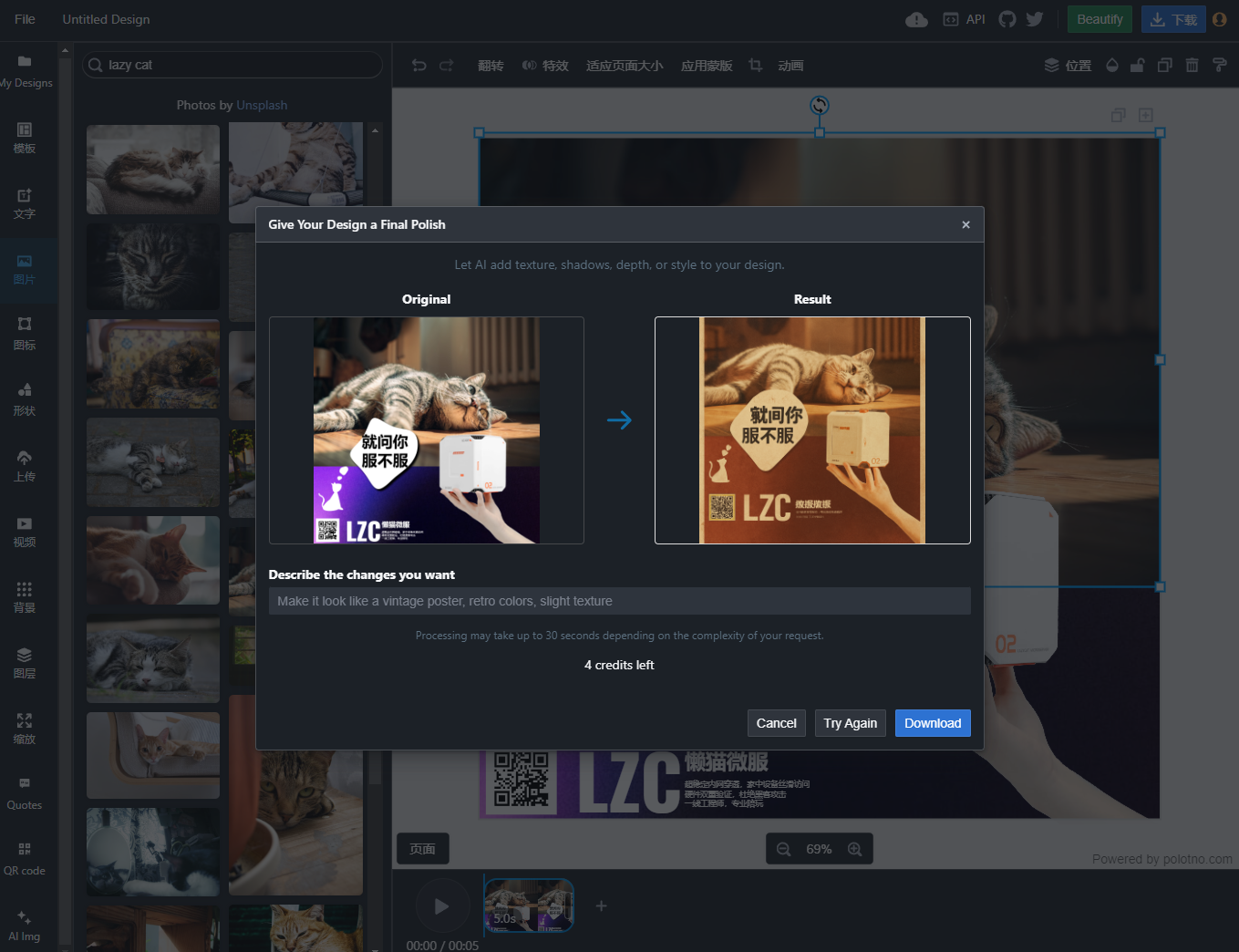Open the 下载 download dropdown
The height and width of the screenshot is (952, 1239).
click(1173, 19)
